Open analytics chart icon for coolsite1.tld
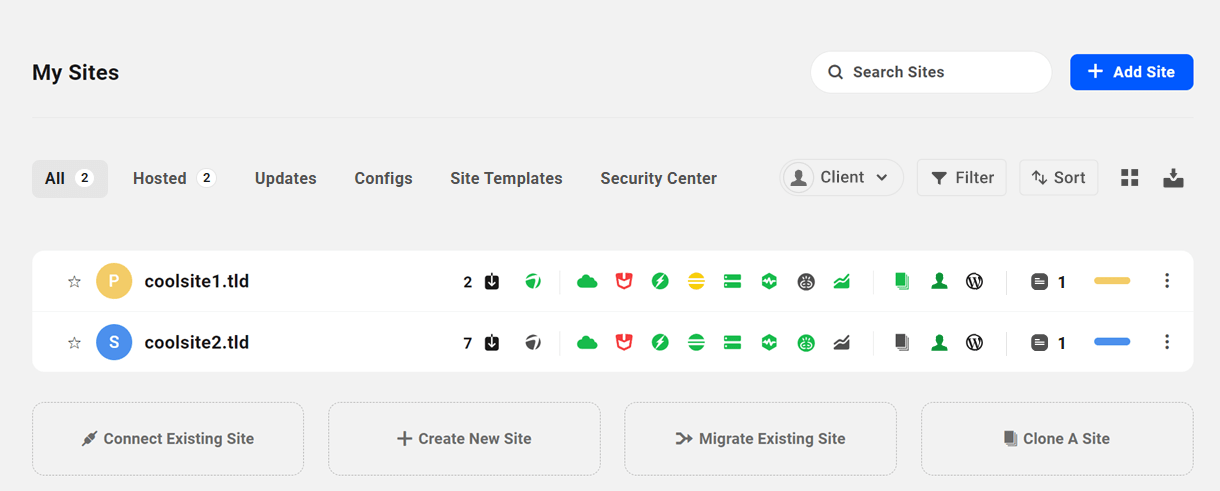Image resolution: width=1220 pixels, height=491 pixels. pos(842,282)
